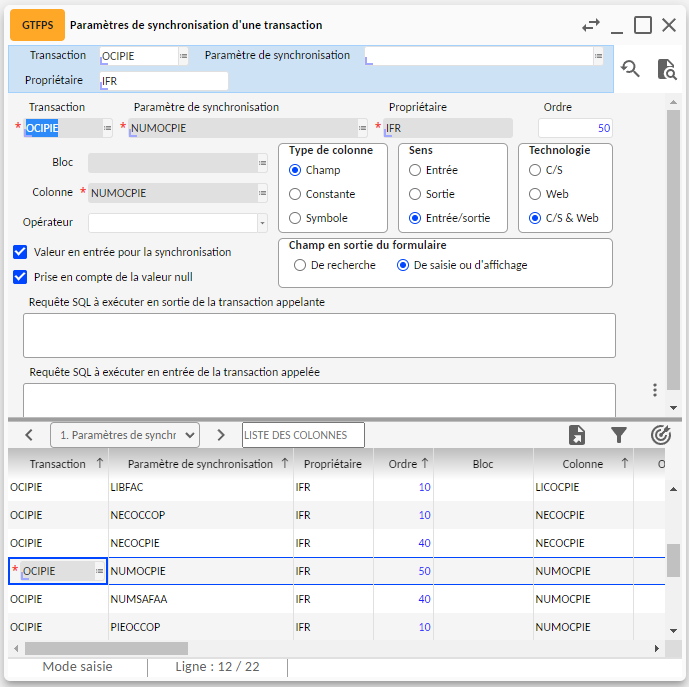The height and width of the screenshot is (687, 689).
Task: Select the Constante column type
Action: [x=295, y=194]
